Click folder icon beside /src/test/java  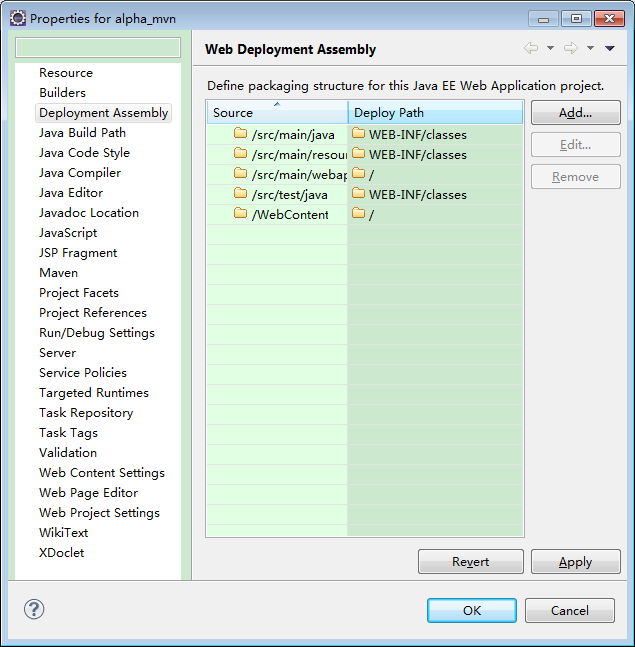coord(240,194)
